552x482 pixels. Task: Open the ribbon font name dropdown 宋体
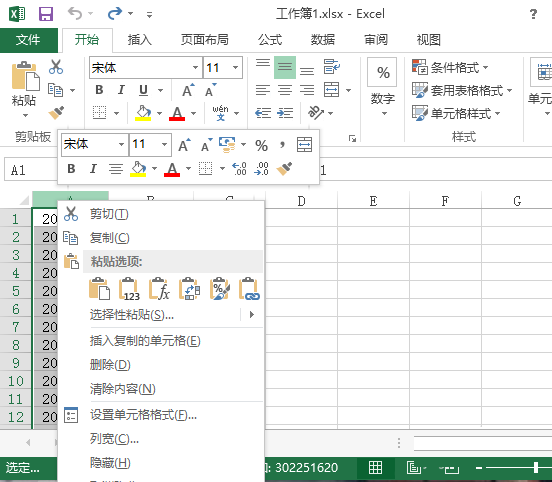(x=195, y=67)
